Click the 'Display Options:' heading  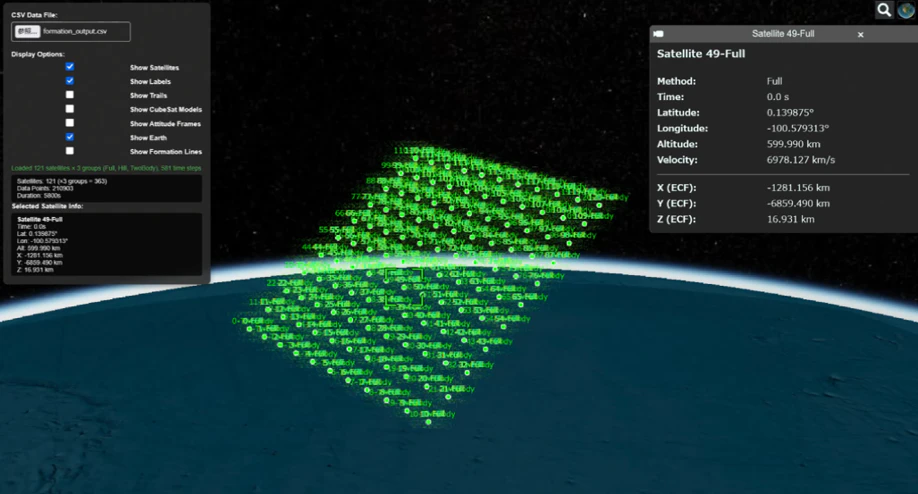click(37, 54)
